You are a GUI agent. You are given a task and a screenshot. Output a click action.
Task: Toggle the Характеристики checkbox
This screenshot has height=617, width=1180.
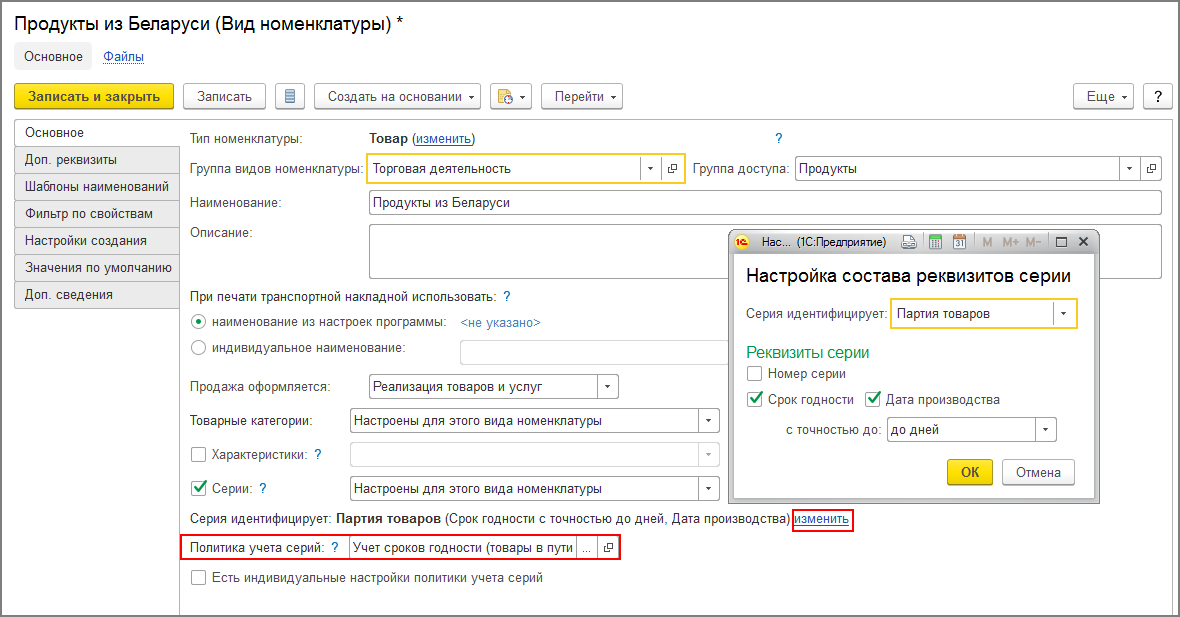coord(198,454)
